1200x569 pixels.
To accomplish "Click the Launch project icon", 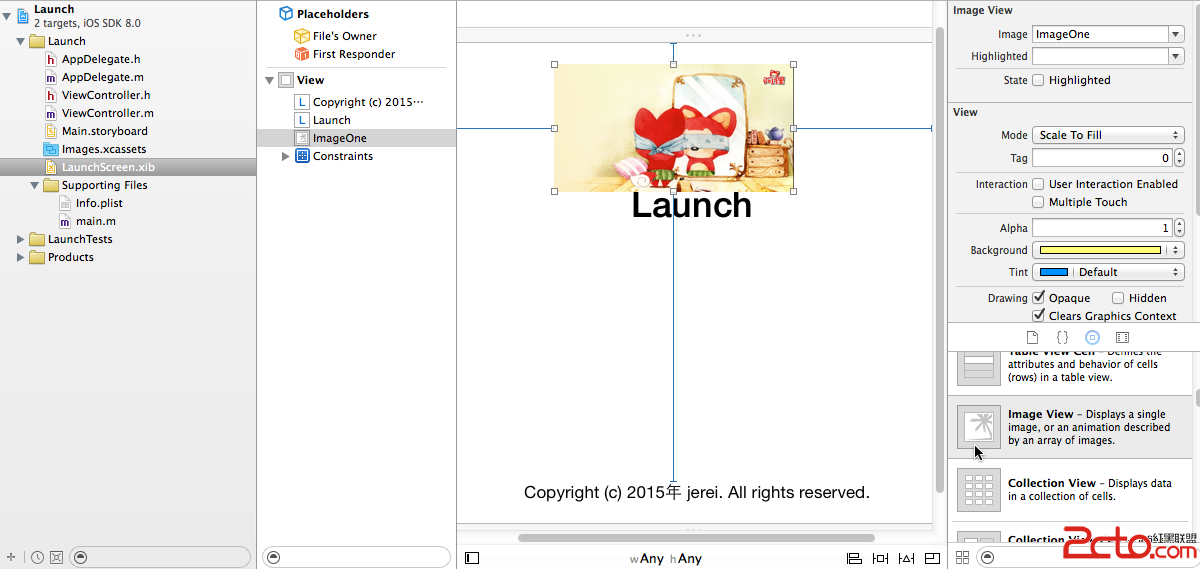I will coord(22,14).
